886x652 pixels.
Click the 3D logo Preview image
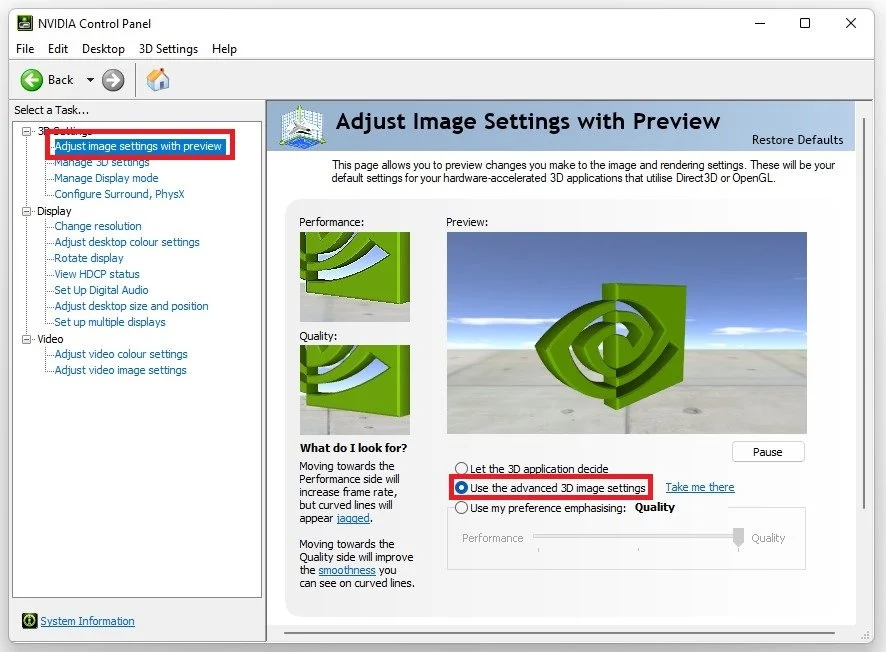tap(627, 333)
